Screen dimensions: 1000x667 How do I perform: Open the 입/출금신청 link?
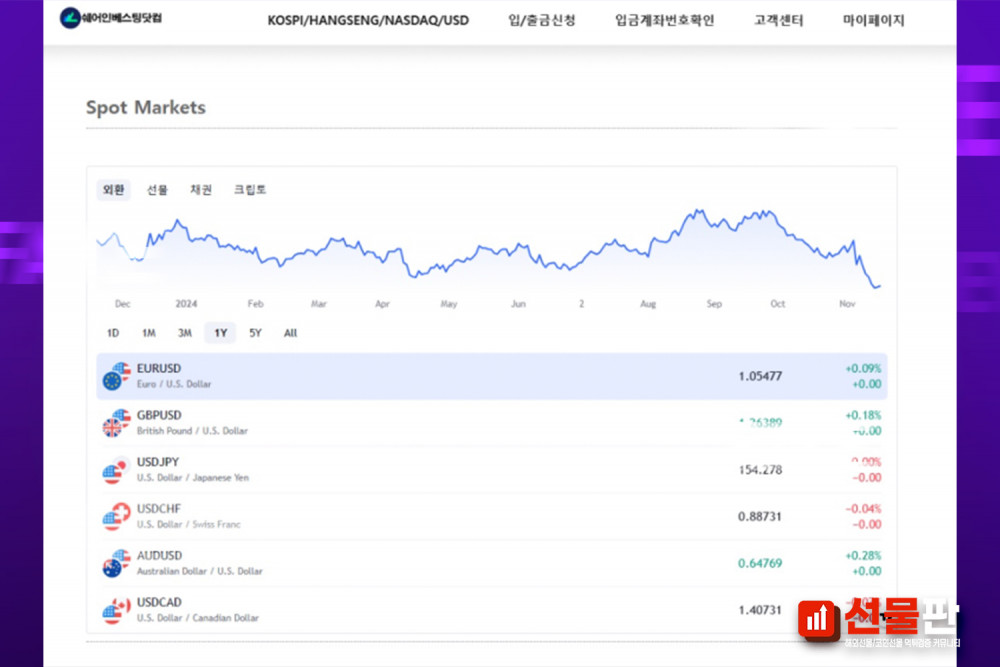tap(542, 20)
